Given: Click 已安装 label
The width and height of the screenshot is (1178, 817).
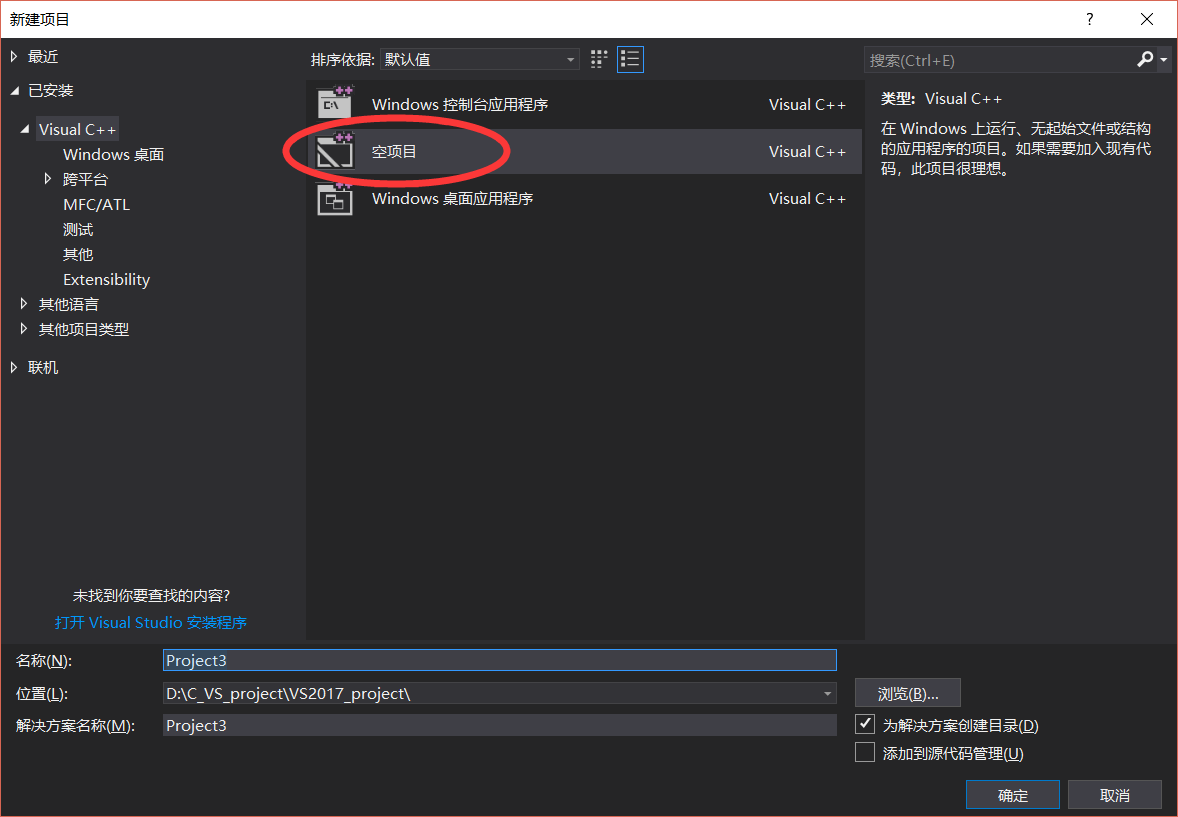Looking at the screenshot, I should click(x=50, y=90).
